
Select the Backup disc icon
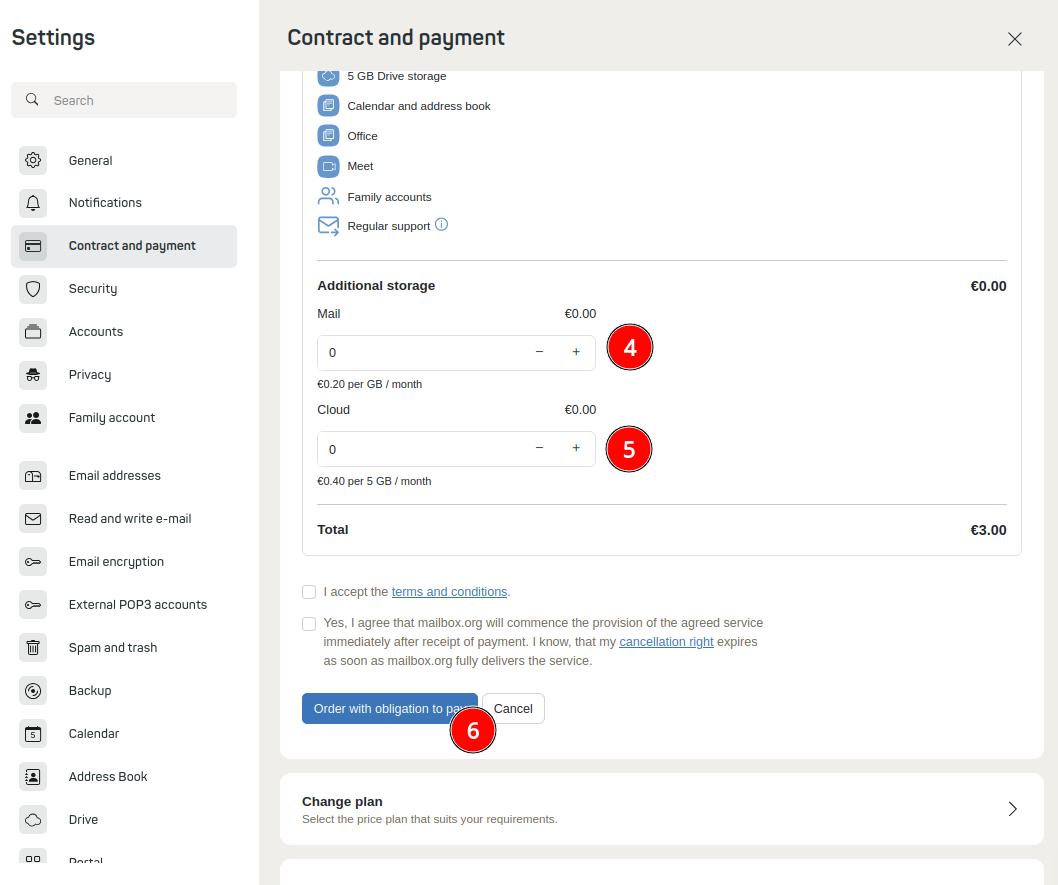coord(33,690)
